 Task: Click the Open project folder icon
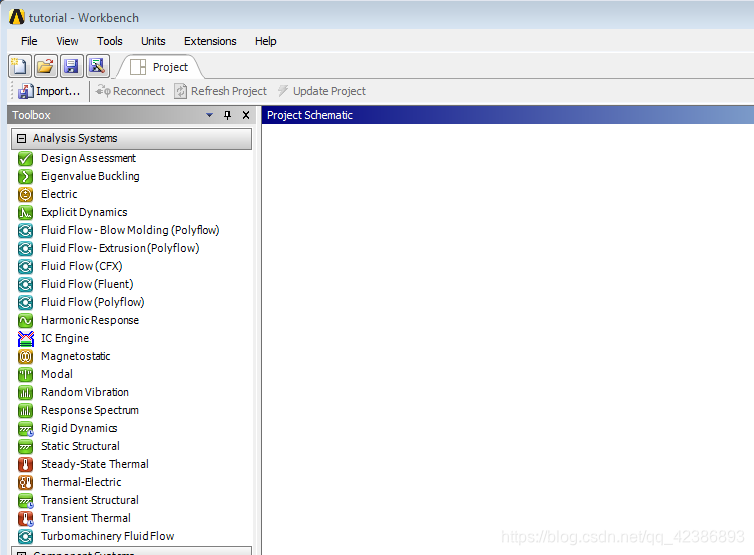point(46,66)
